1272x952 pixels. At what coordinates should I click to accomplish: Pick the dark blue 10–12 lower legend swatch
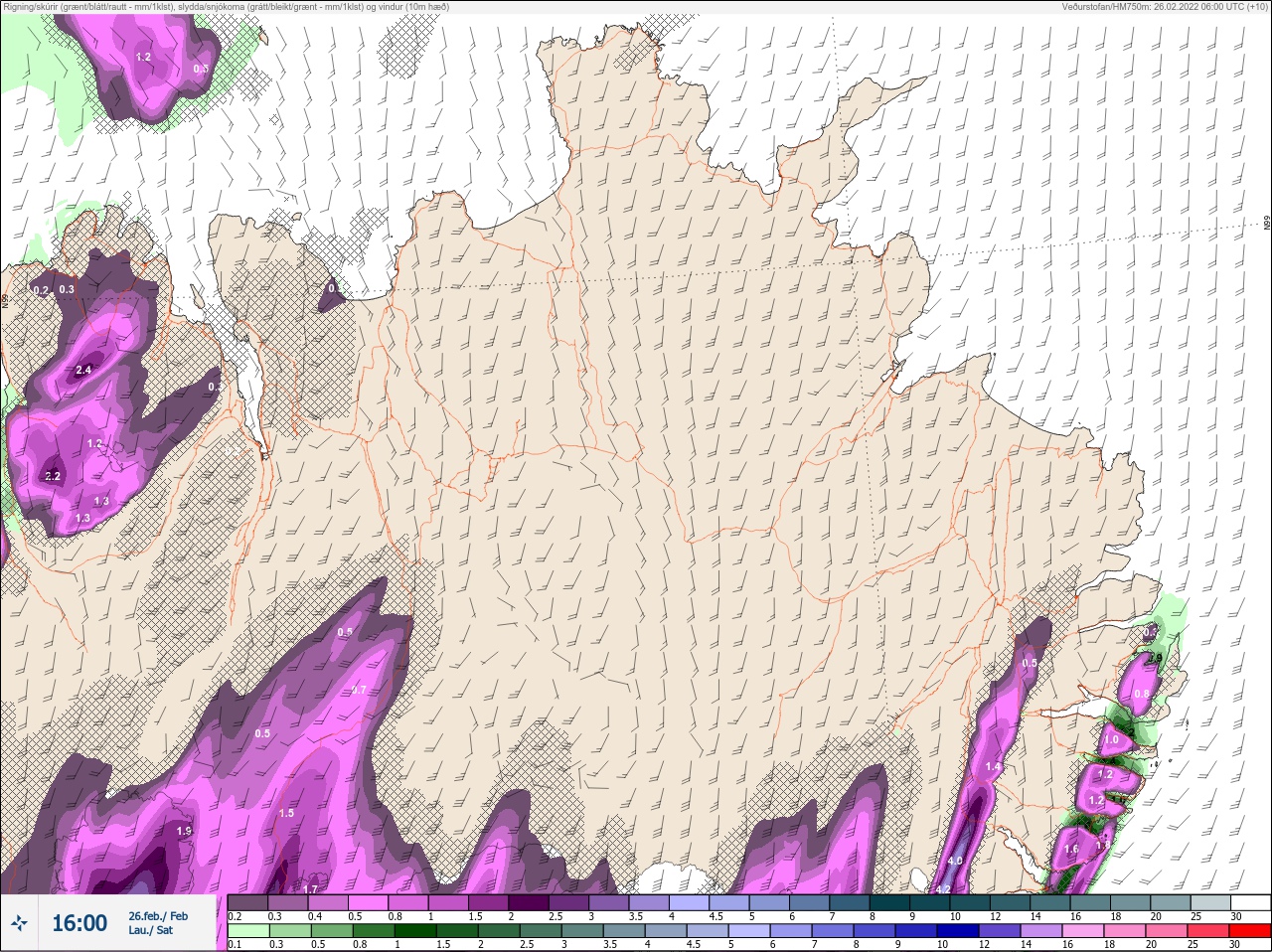point(958,931)
